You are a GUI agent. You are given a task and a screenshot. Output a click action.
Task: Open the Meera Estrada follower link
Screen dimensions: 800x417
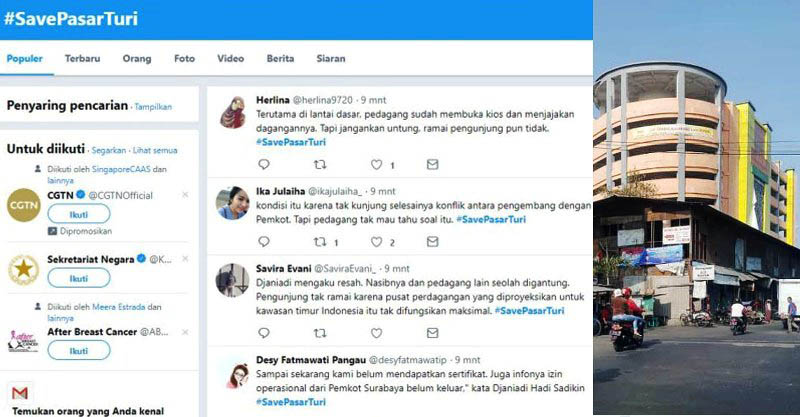pos(118,307)
